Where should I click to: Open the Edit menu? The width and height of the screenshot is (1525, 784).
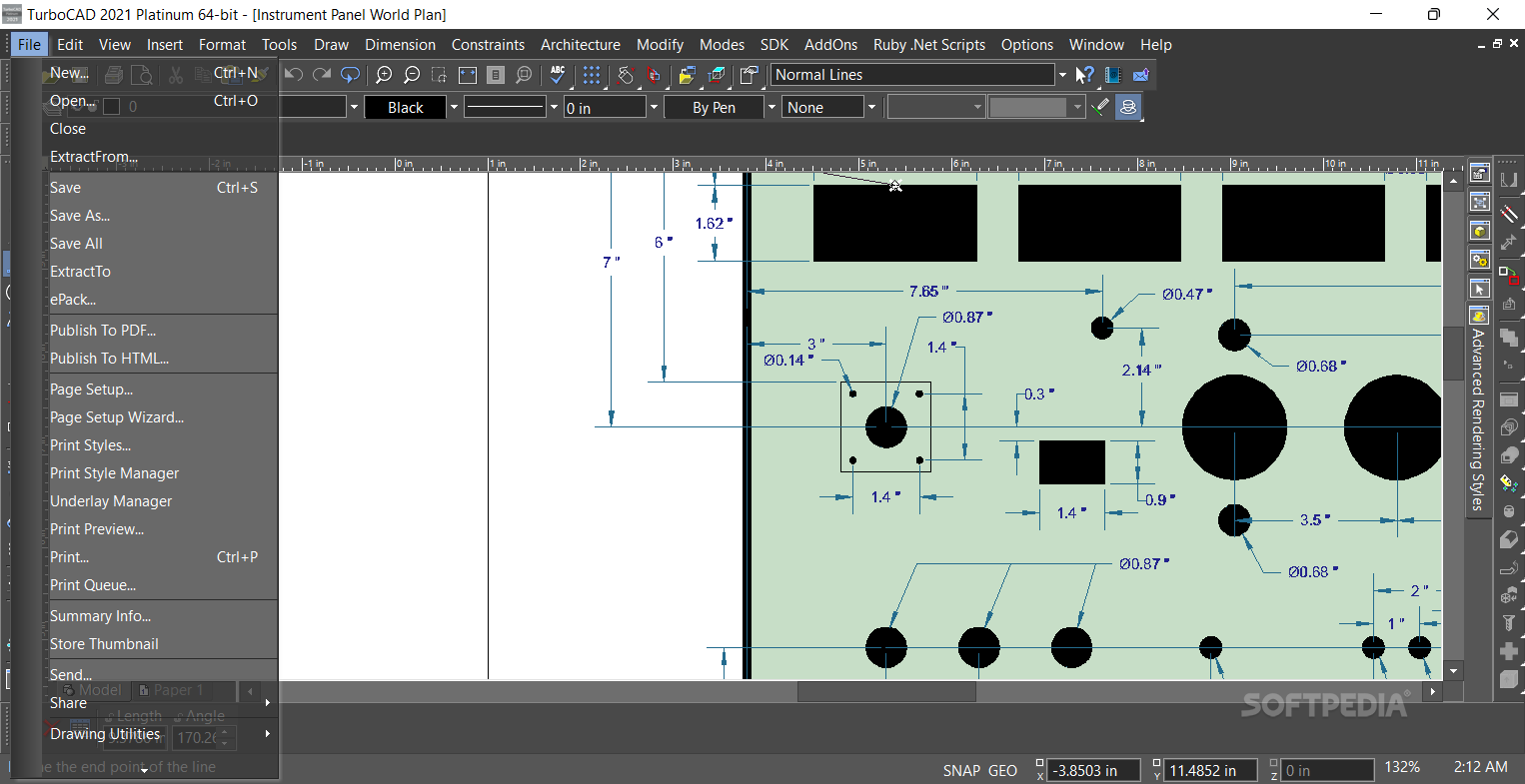70,45
